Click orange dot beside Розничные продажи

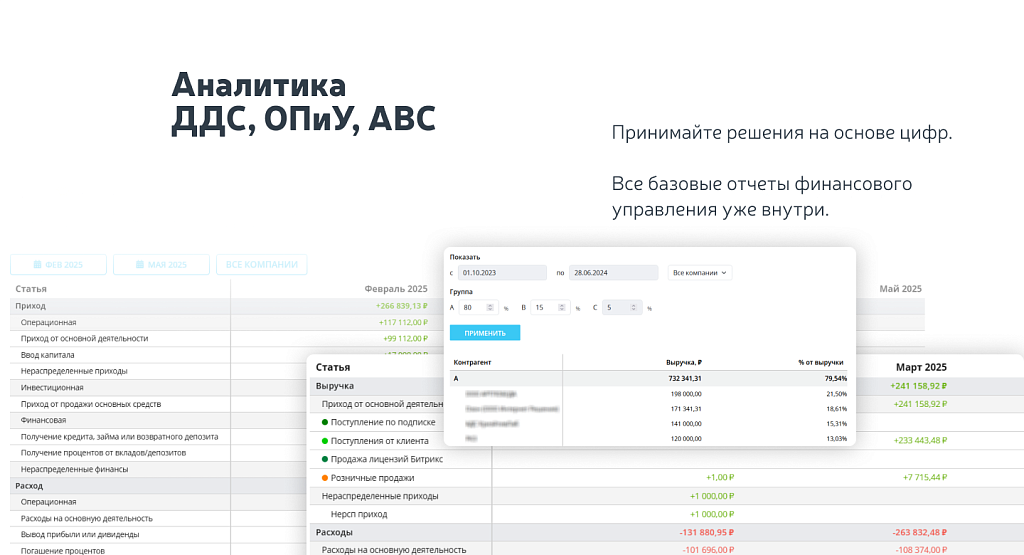tap(325, 478)
